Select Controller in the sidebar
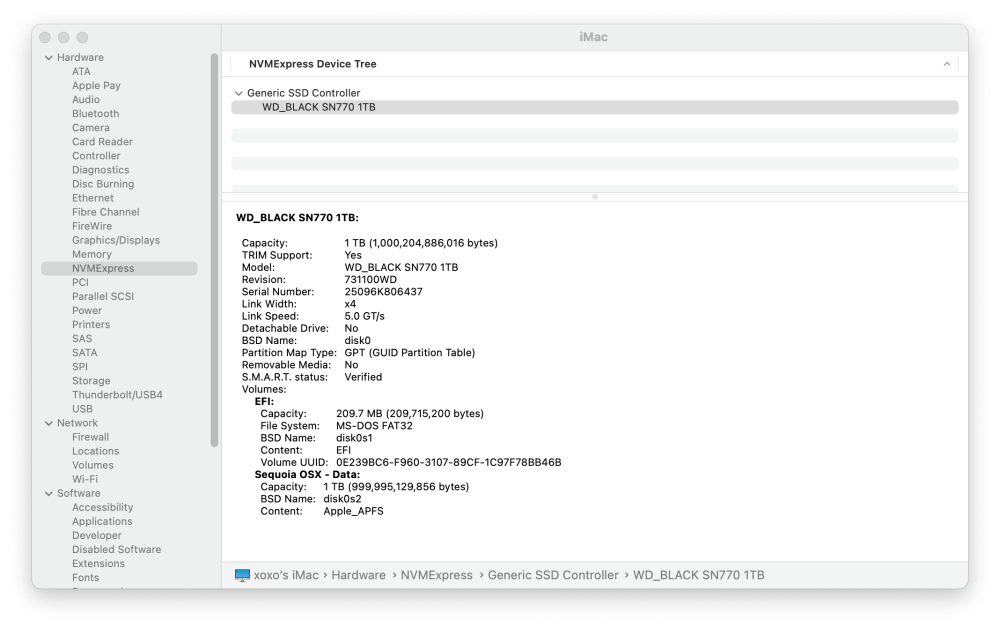The height and width of the screenshot is (628, 1000). point(96,156)
